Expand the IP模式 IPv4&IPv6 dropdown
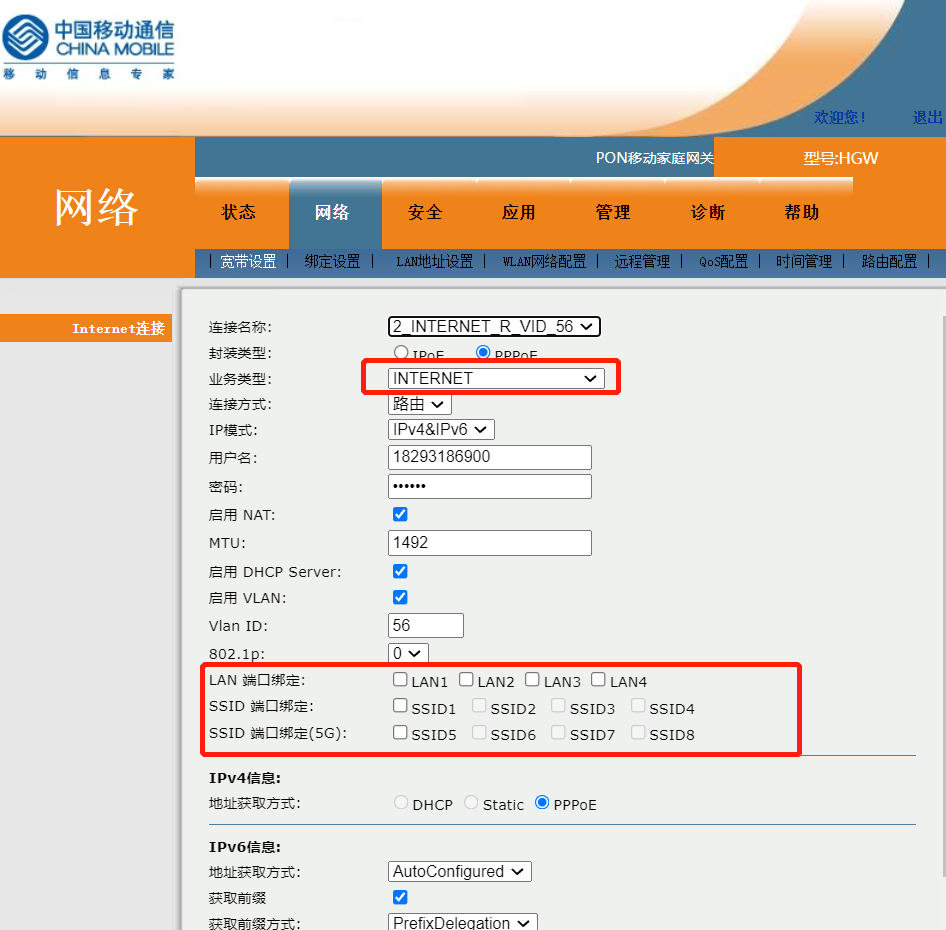Image resolution: width=946 pixels, height=930 pixels. click(441, 430)
